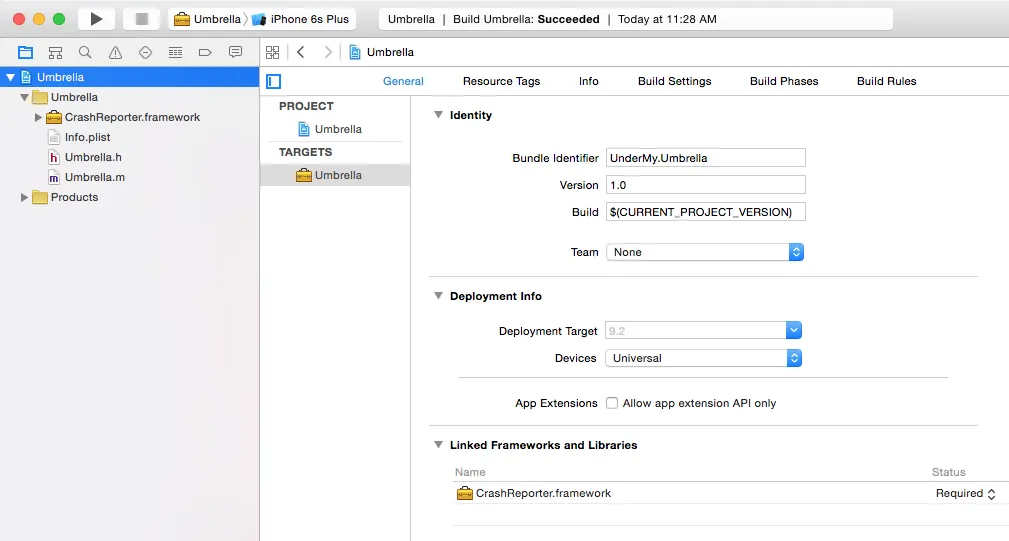The image size is (1009, 541).
Task: Open the Team dropdown
Action: pyautogui.click(x=704, y=252)
